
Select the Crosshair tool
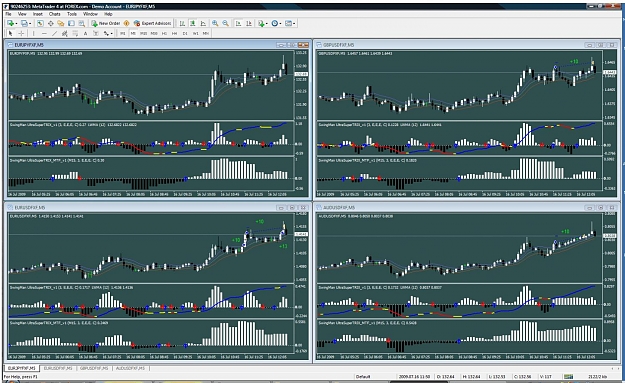pos(21,33)
